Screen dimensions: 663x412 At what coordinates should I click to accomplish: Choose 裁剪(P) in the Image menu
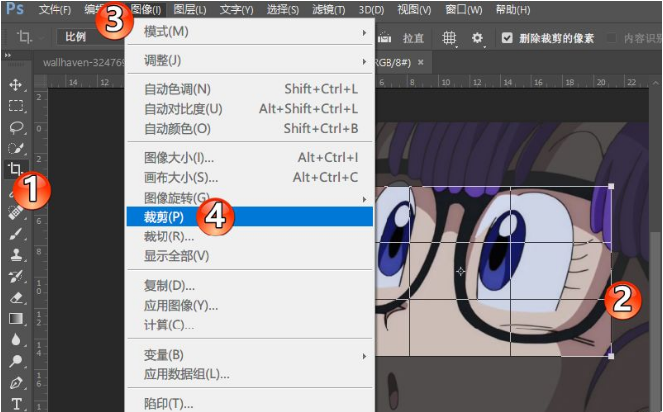pos(250,217)
